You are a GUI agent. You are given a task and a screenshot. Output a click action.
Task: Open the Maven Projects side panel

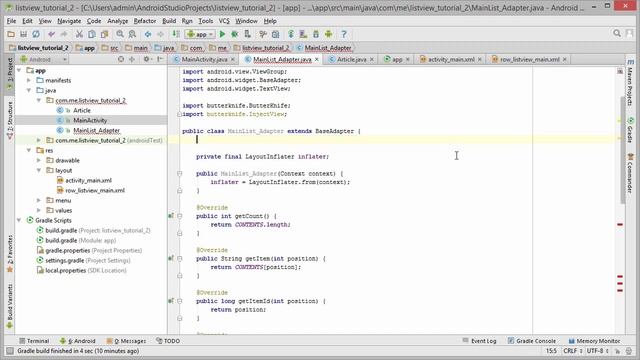tap(630, 83)
